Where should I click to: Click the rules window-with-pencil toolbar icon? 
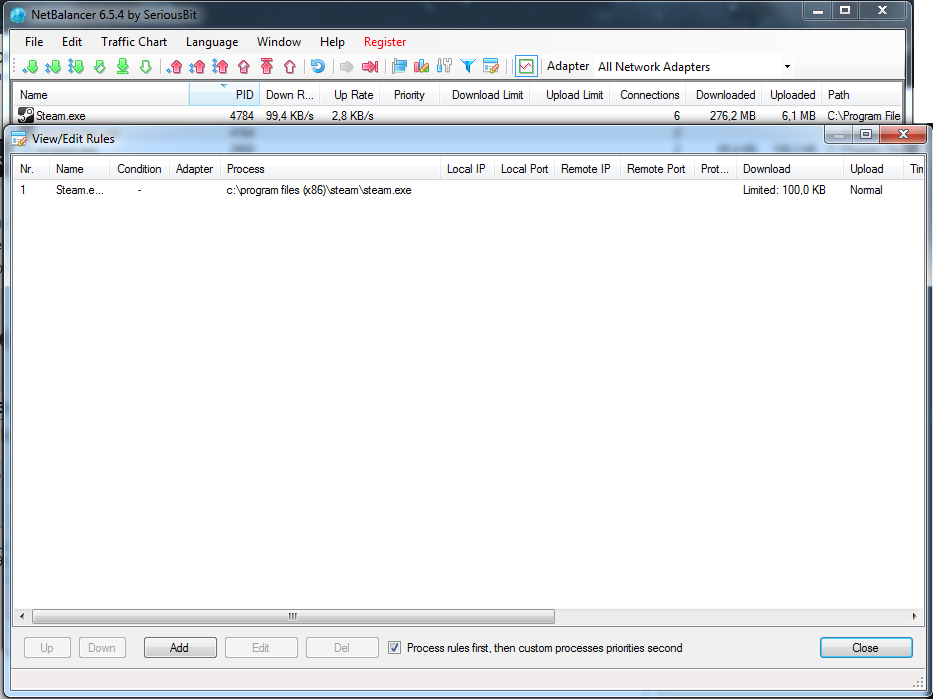point(491,67)
